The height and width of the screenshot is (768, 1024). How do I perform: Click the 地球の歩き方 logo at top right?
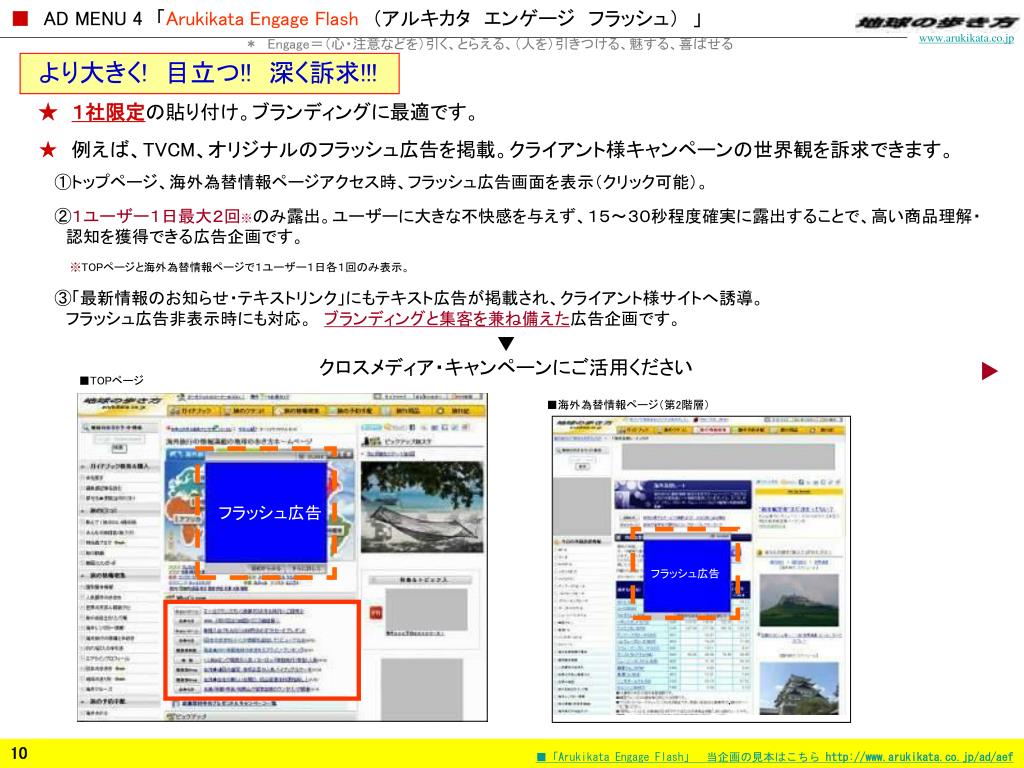coord(936,23)
